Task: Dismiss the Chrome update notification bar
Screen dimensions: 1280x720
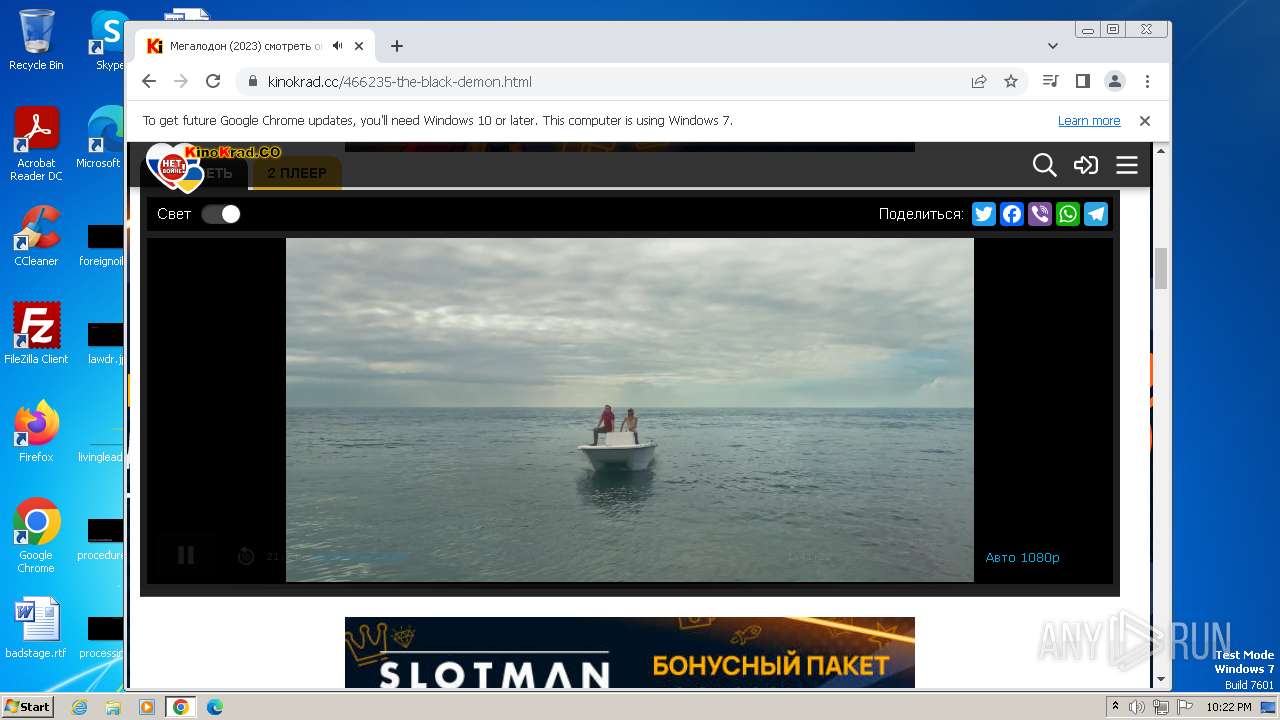Action: coord(1145,121)
